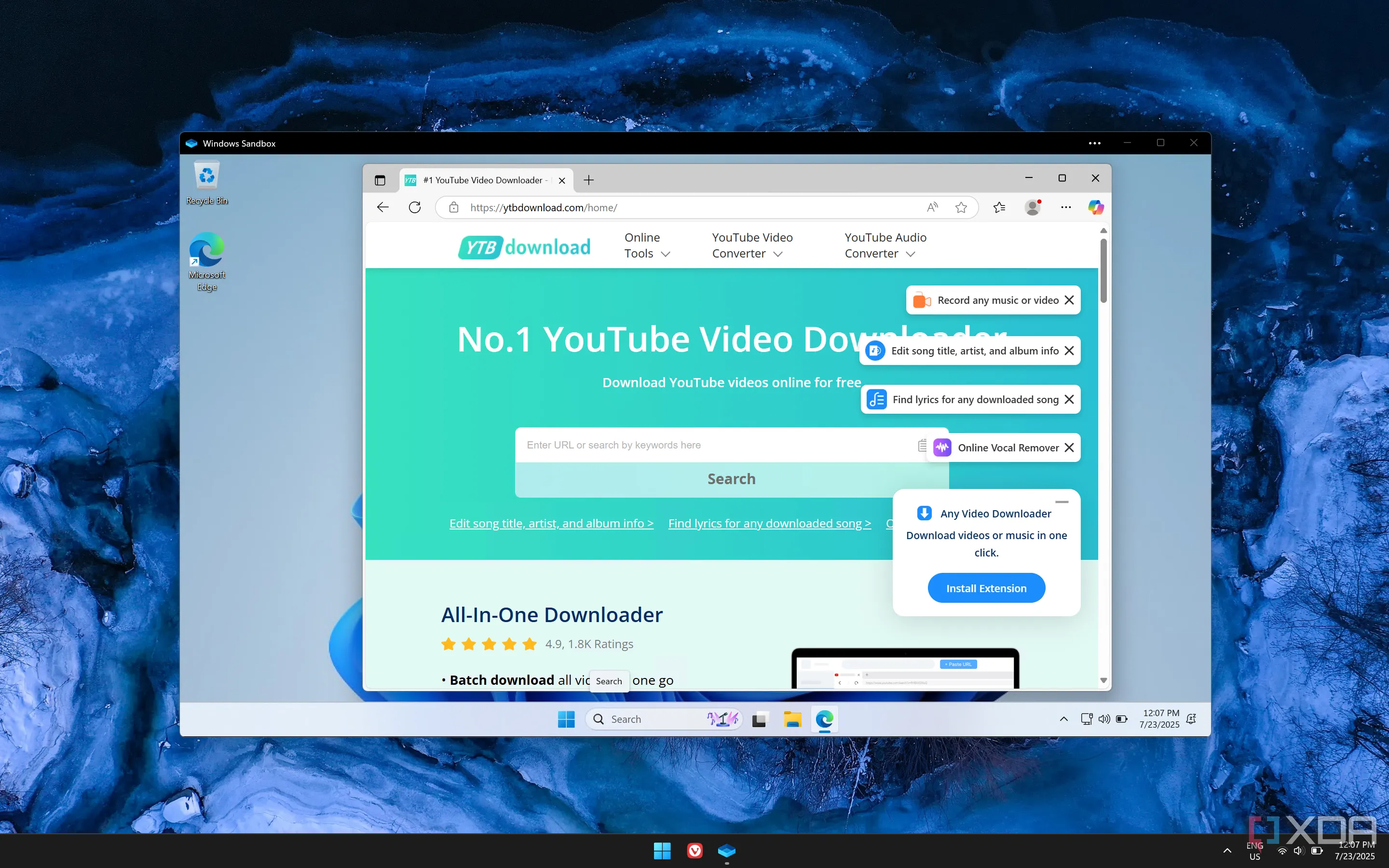Click the big Search button
The height and width of the screenshot is (868, 1389).
coord(731,479)
